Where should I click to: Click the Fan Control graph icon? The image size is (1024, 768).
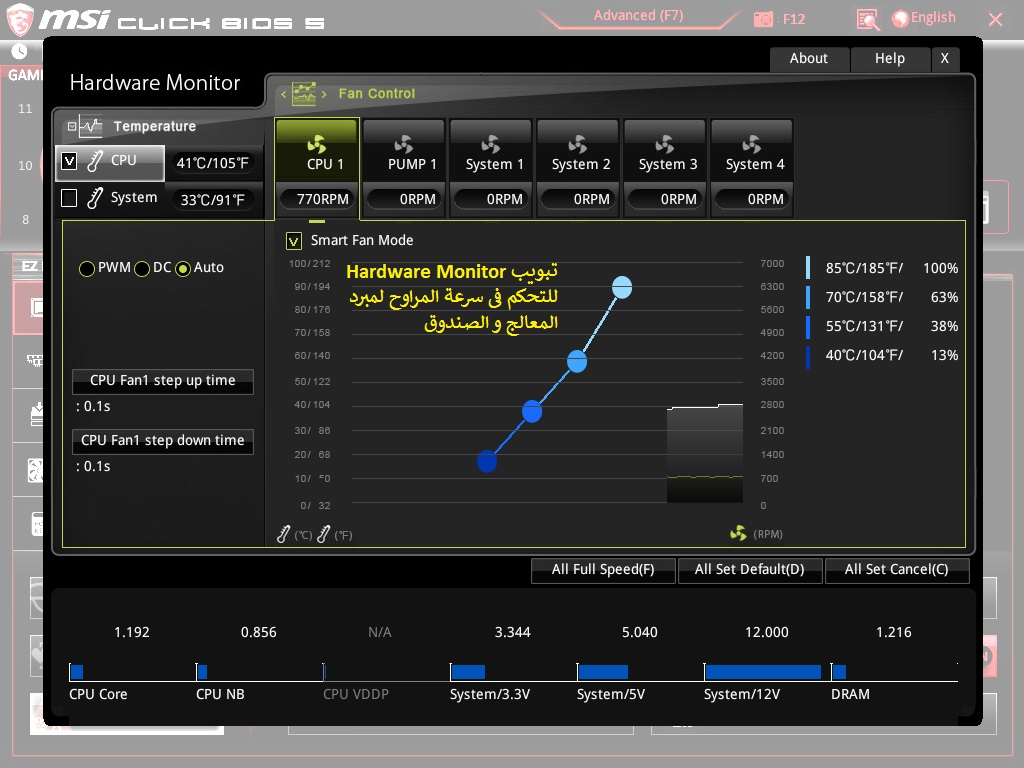click(x=304, y=93)
